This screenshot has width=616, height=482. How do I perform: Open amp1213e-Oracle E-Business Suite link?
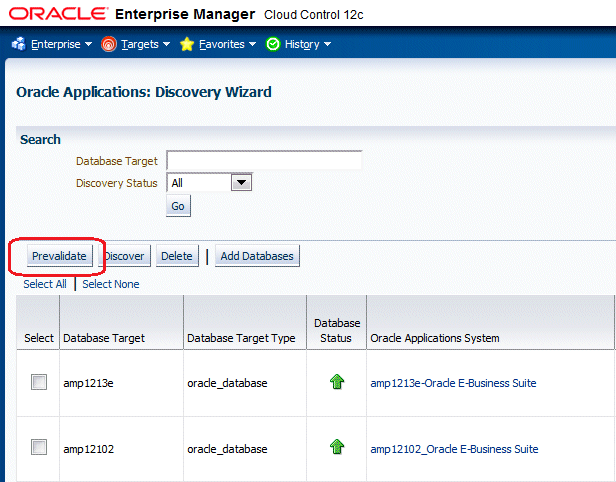pyautogui.click(x=453, y=383)
